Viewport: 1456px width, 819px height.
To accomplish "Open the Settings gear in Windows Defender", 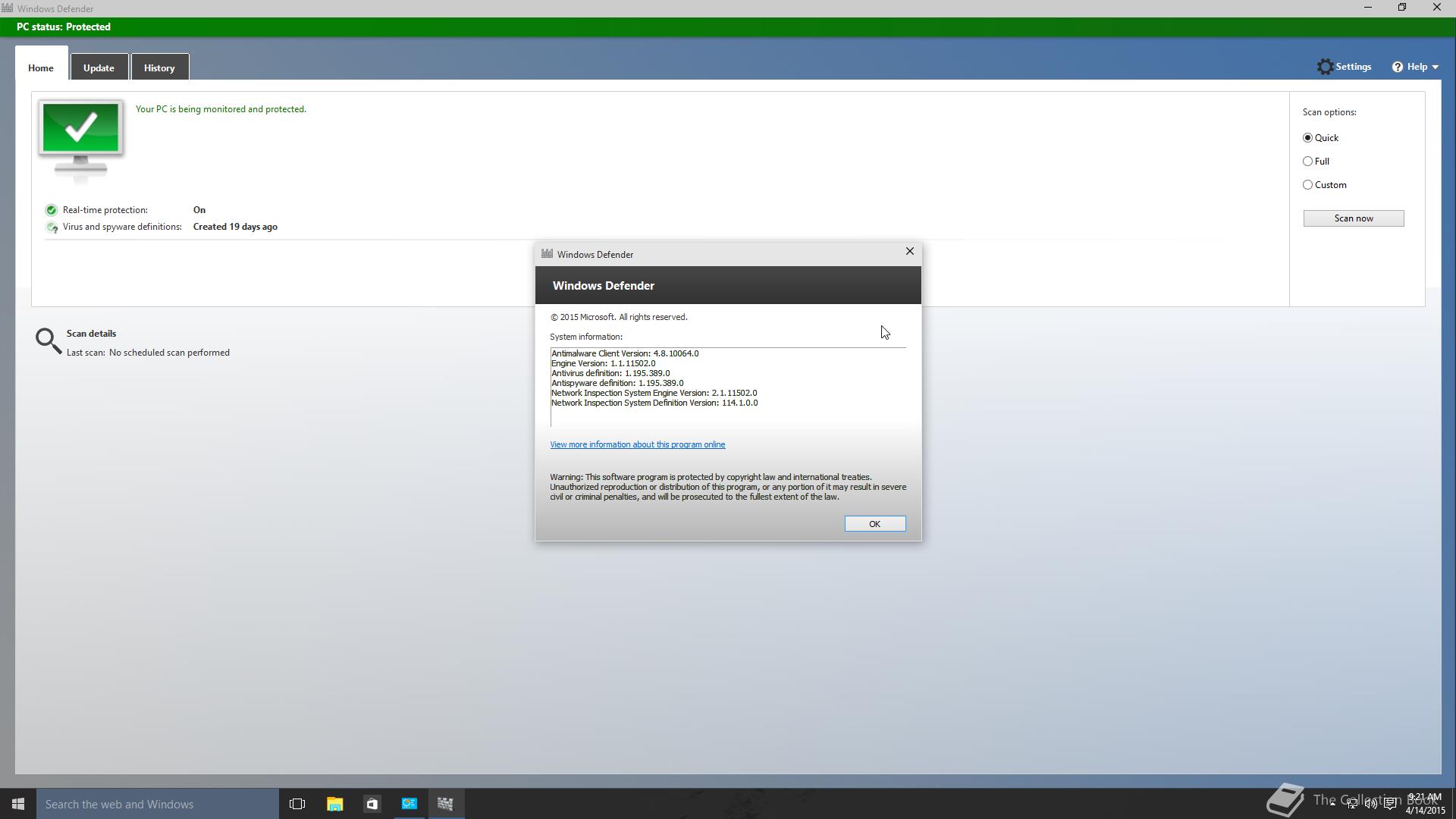I will tap(1344, 67).
